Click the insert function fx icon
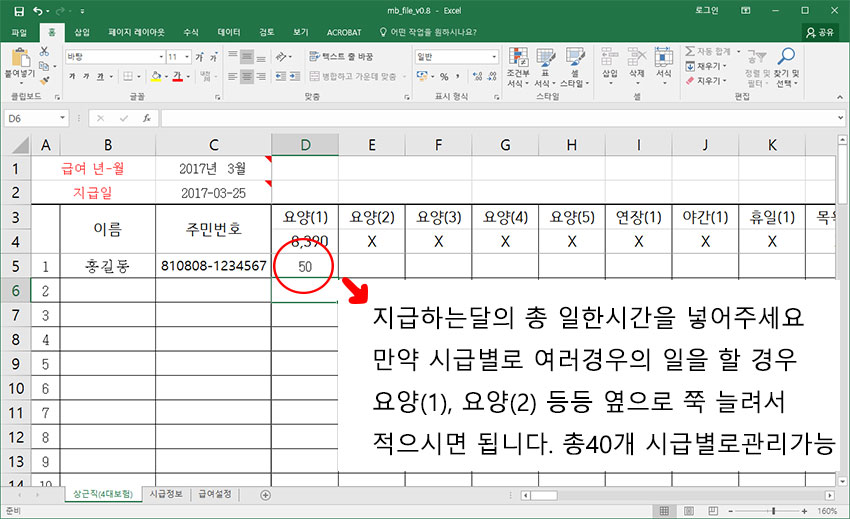Screen dimensions: 850x519 (146, 118)
